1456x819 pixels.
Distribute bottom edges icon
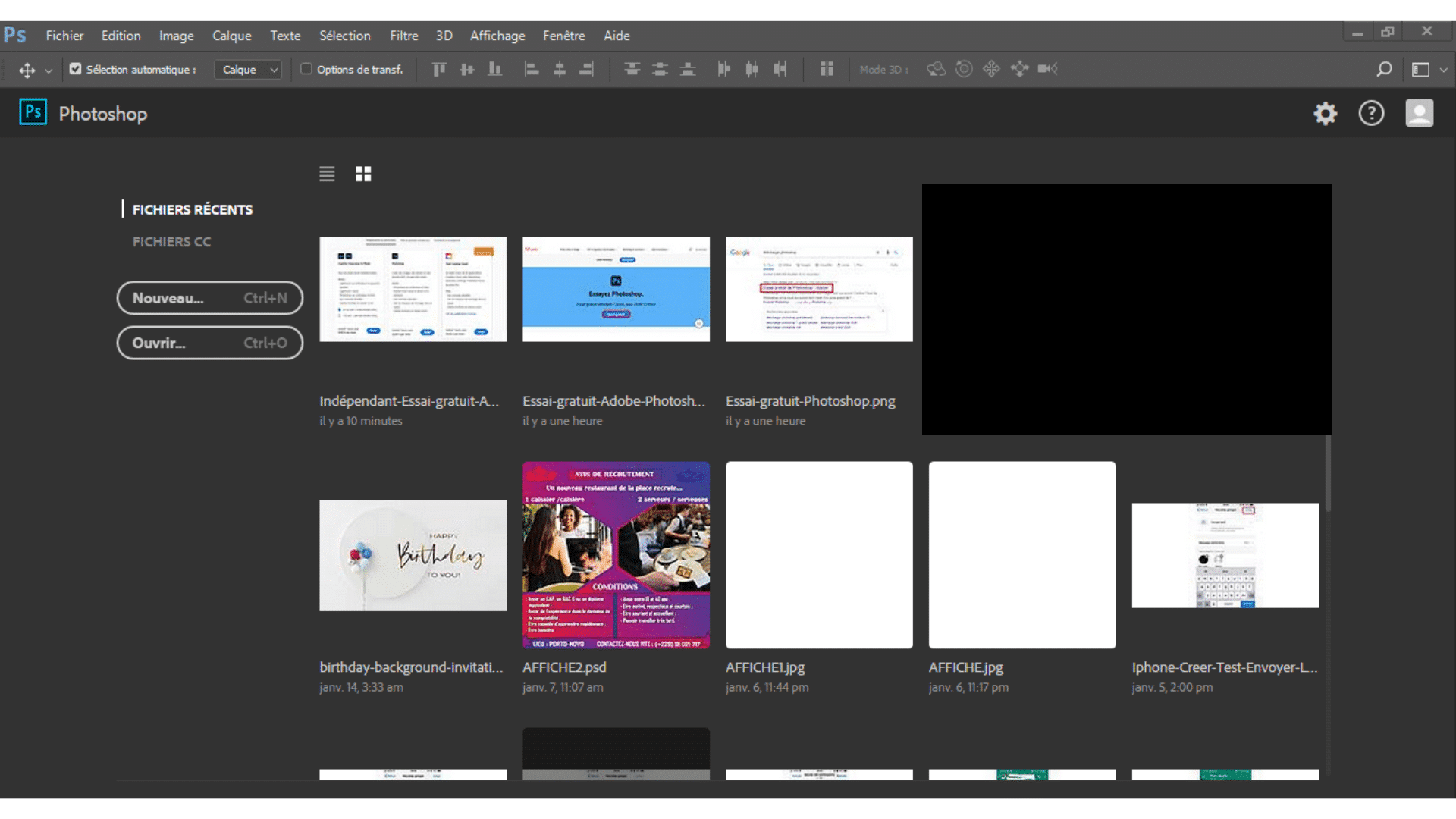(688, 70)
